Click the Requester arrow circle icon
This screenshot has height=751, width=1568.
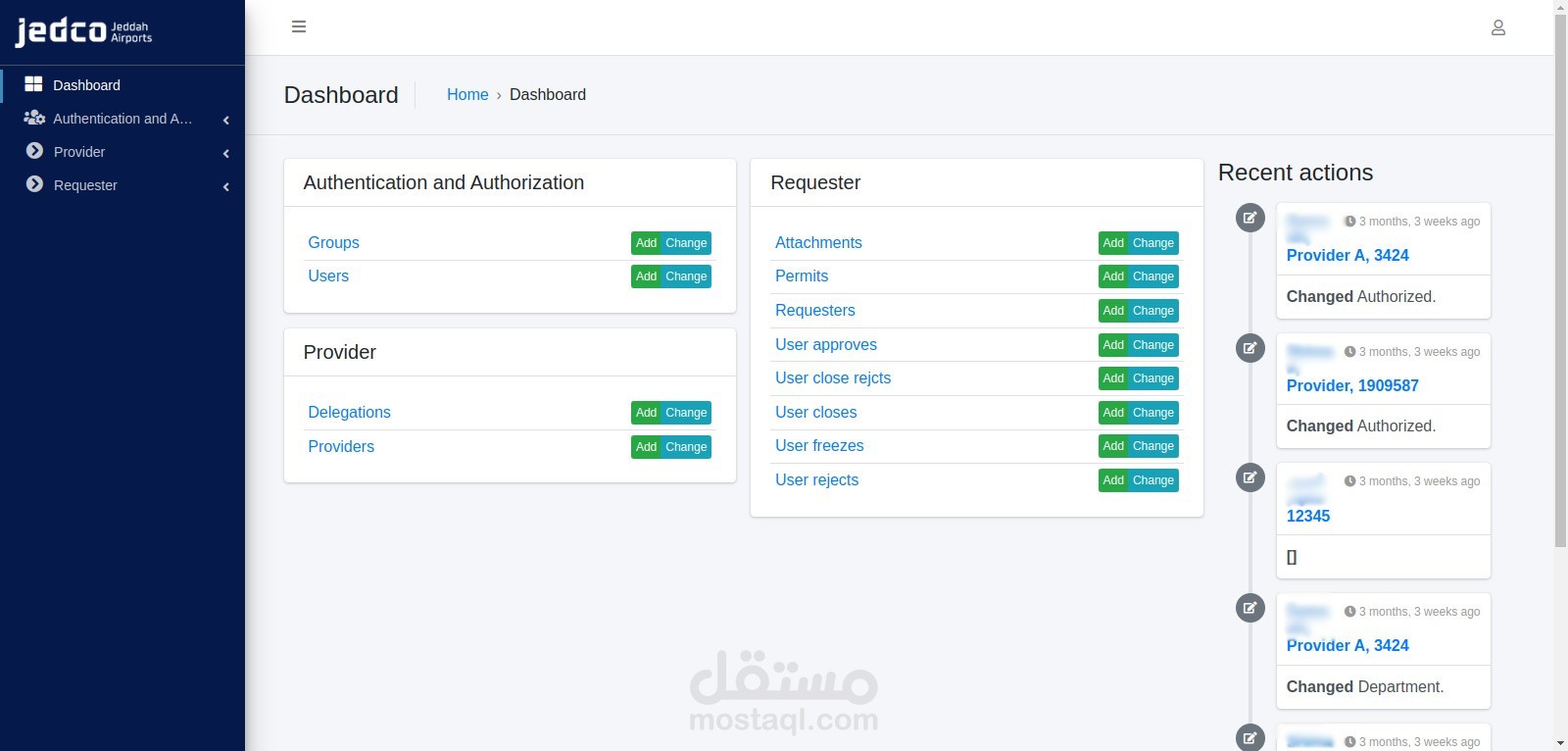pos(34,184)
